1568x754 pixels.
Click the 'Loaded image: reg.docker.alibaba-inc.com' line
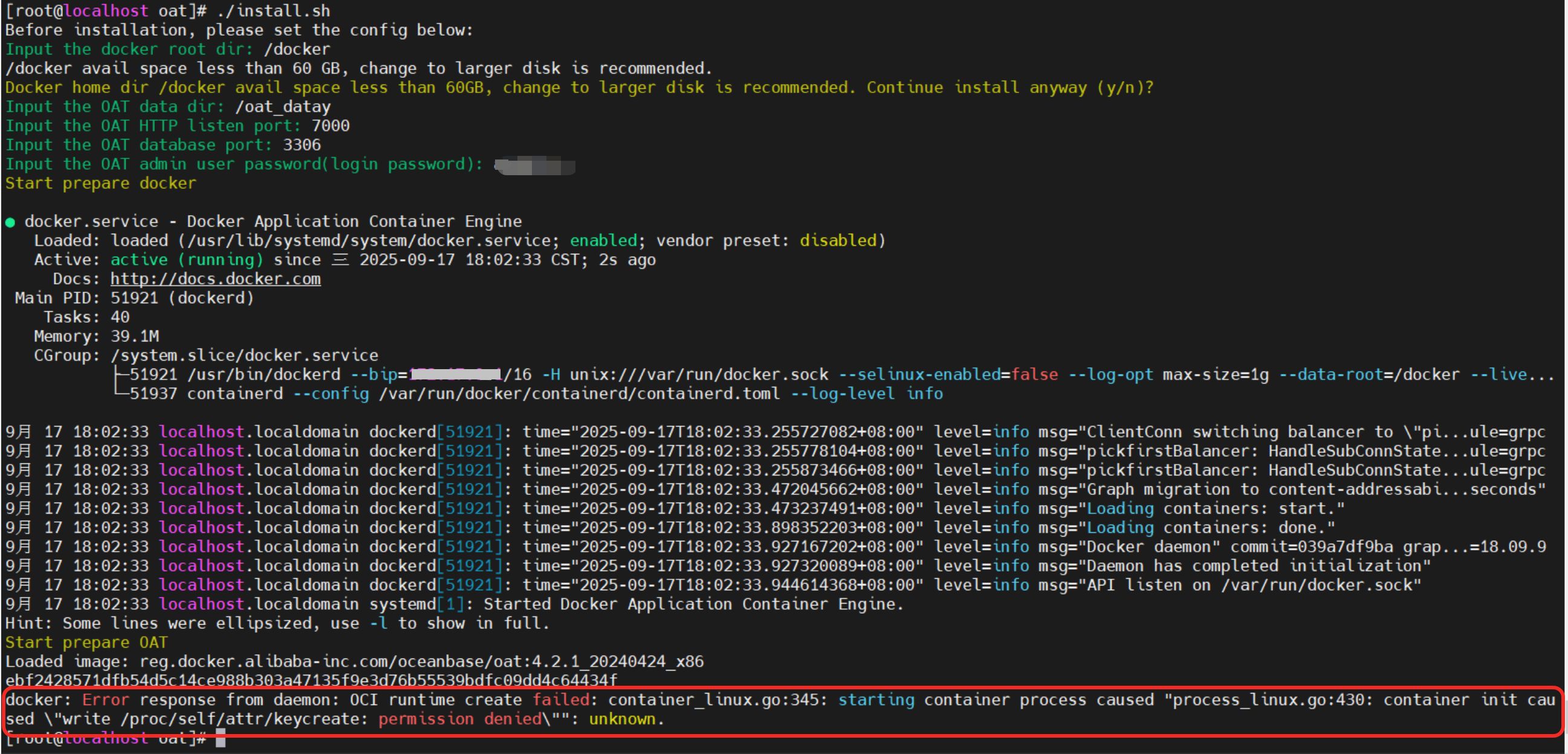[354, 662]
